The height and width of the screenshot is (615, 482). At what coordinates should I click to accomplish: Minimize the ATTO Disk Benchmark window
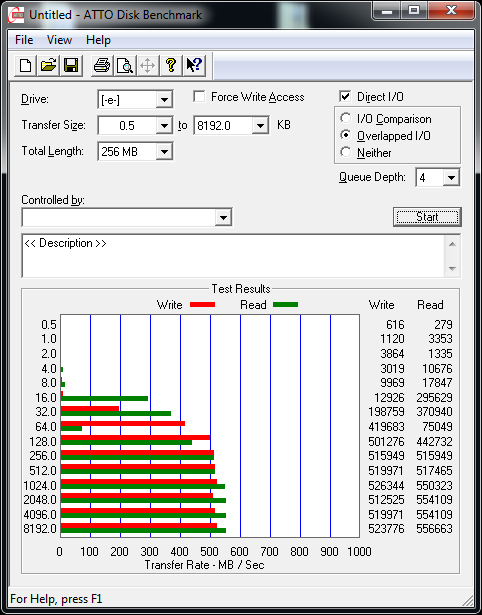click(x=387, y=11)
